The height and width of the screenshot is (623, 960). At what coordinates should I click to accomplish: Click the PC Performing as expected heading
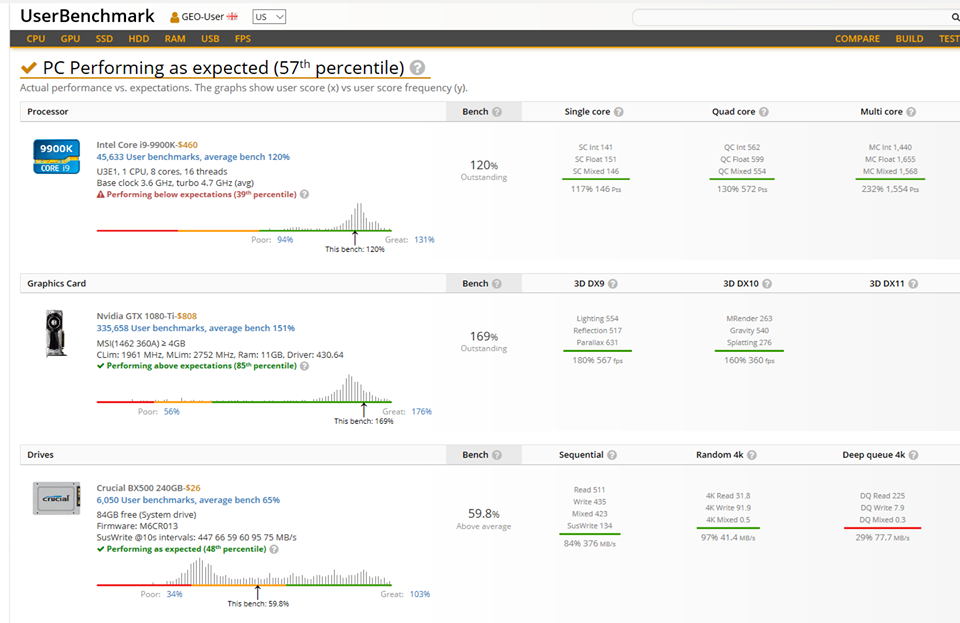pos(223,68)
